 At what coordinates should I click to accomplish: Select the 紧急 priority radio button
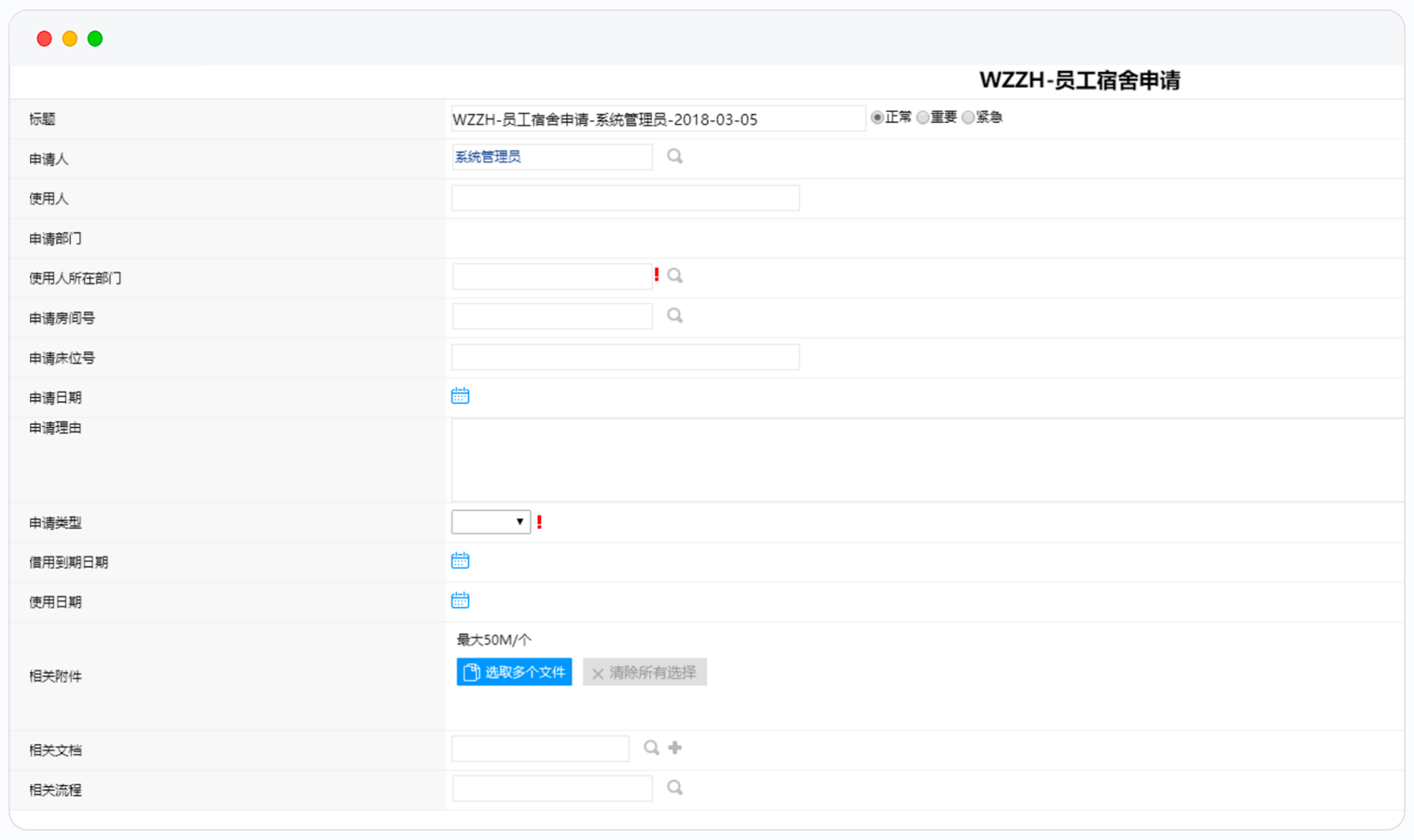click(968, 117)
